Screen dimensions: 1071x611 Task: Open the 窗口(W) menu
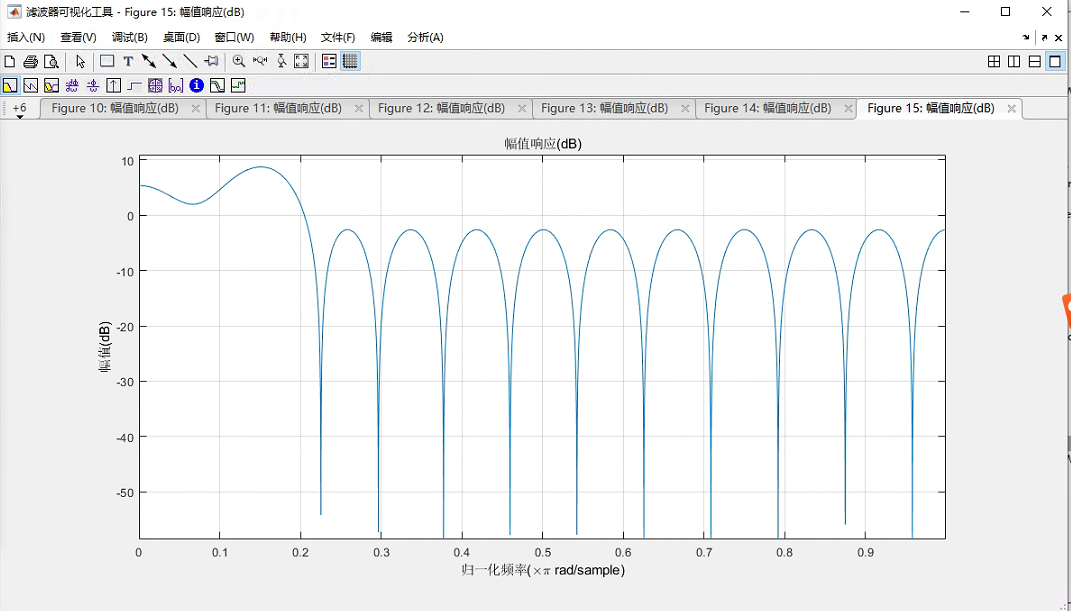pyautogui.click(x=234, y=38)
